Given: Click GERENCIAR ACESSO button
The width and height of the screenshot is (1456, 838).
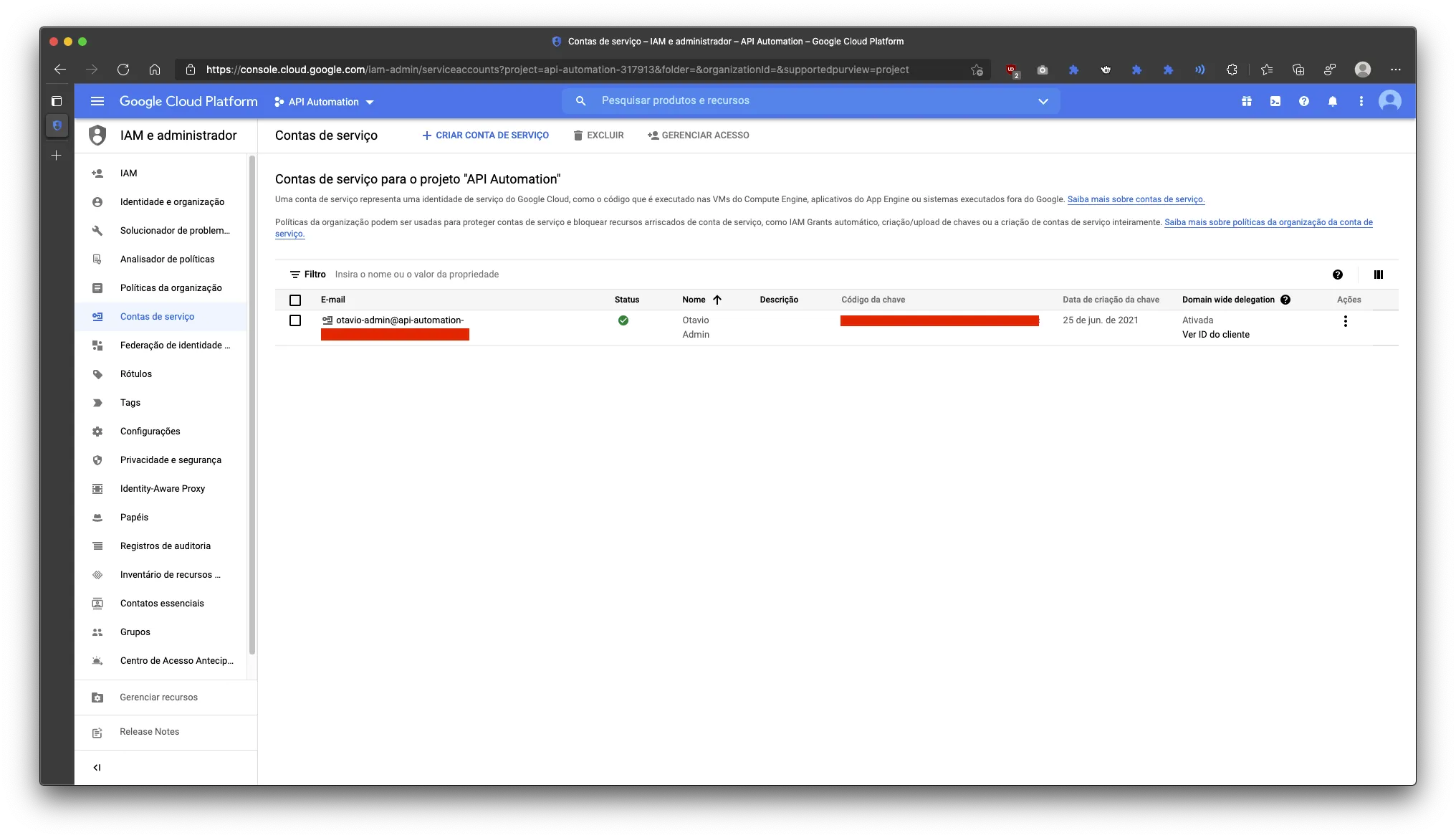Looking at the screenshot, I should click(699, 135).
